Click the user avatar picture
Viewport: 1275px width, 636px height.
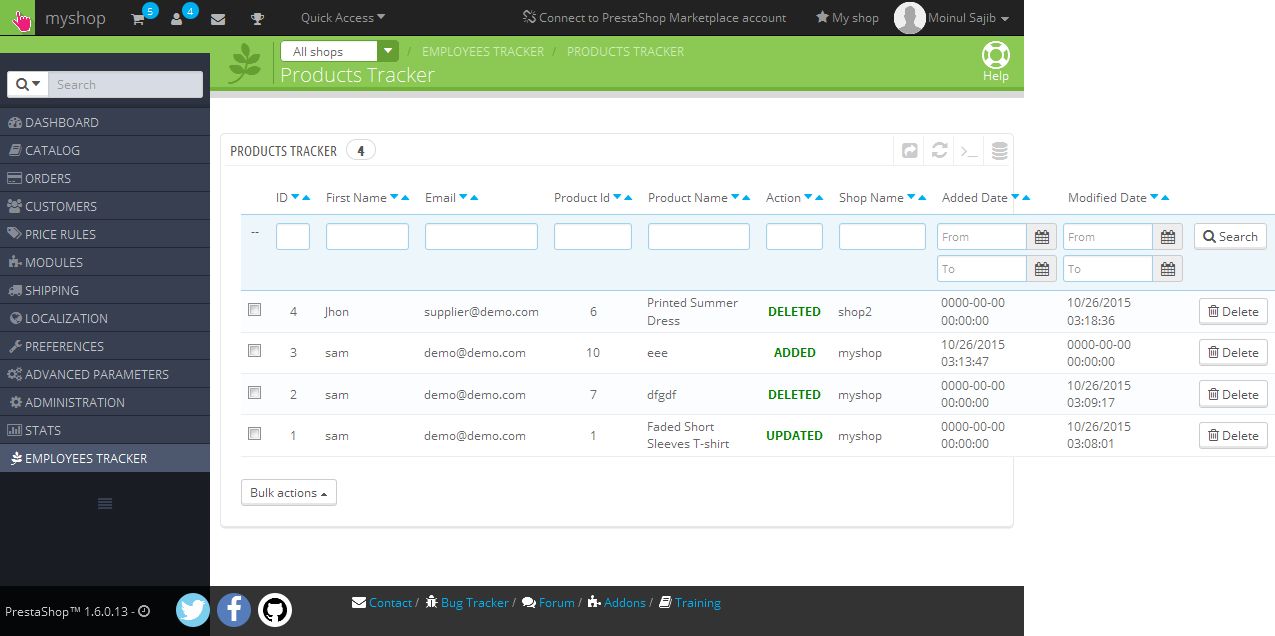click(909, 18)
